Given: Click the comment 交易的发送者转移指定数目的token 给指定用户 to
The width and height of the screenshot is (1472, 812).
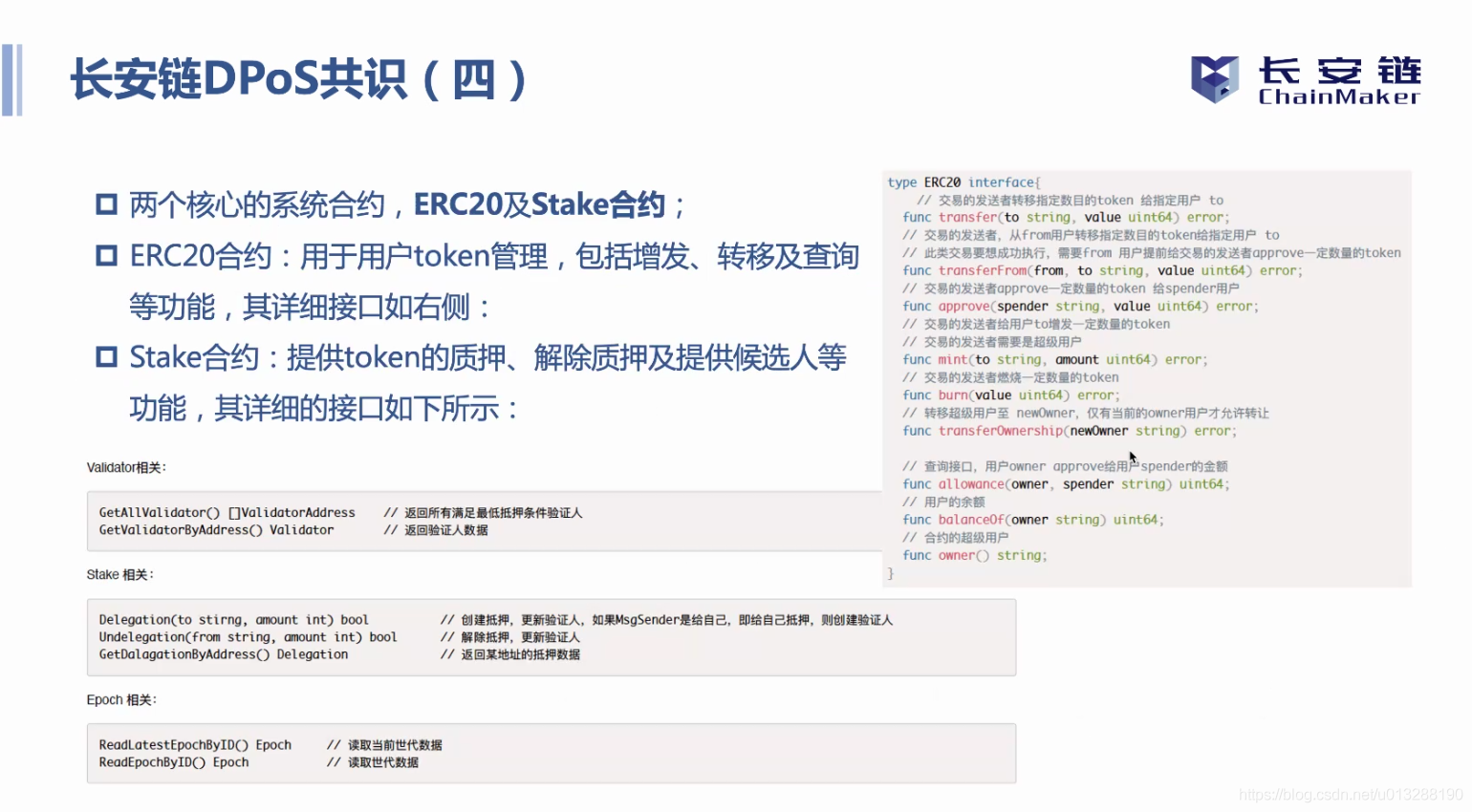Looking at the screenshot, I should pyautogui.click(x=1070, y=201).
